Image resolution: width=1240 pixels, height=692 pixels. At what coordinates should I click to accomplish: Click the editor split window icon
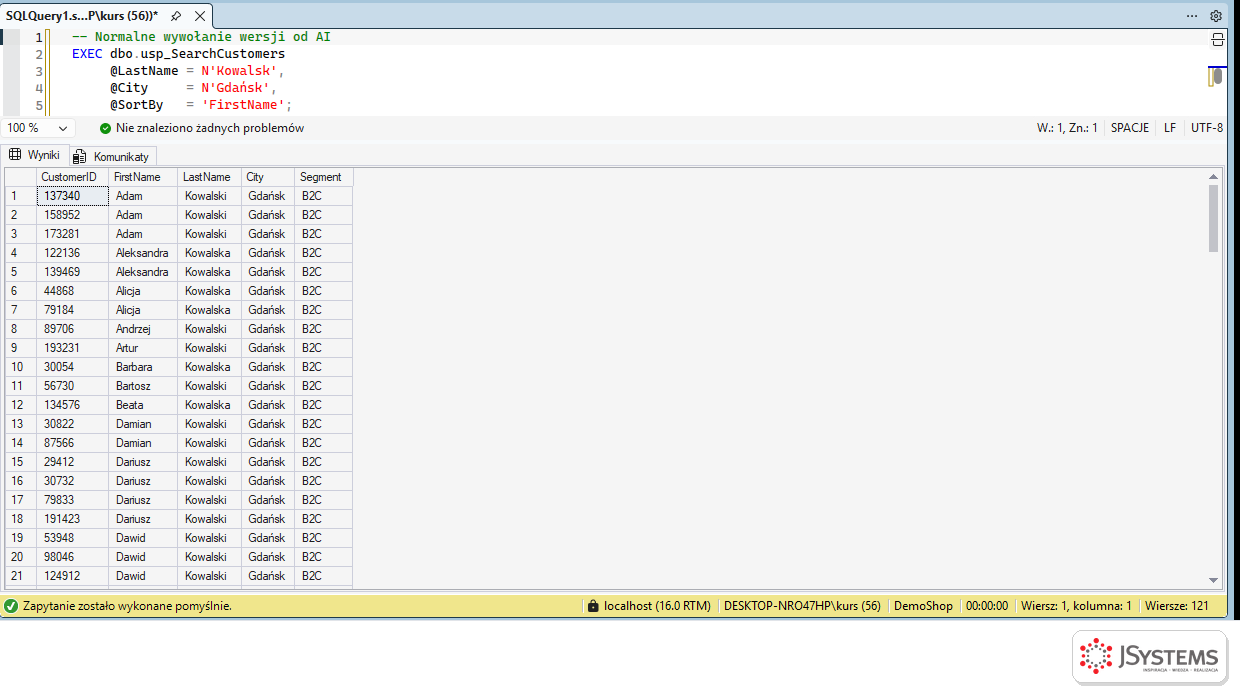1217,40
